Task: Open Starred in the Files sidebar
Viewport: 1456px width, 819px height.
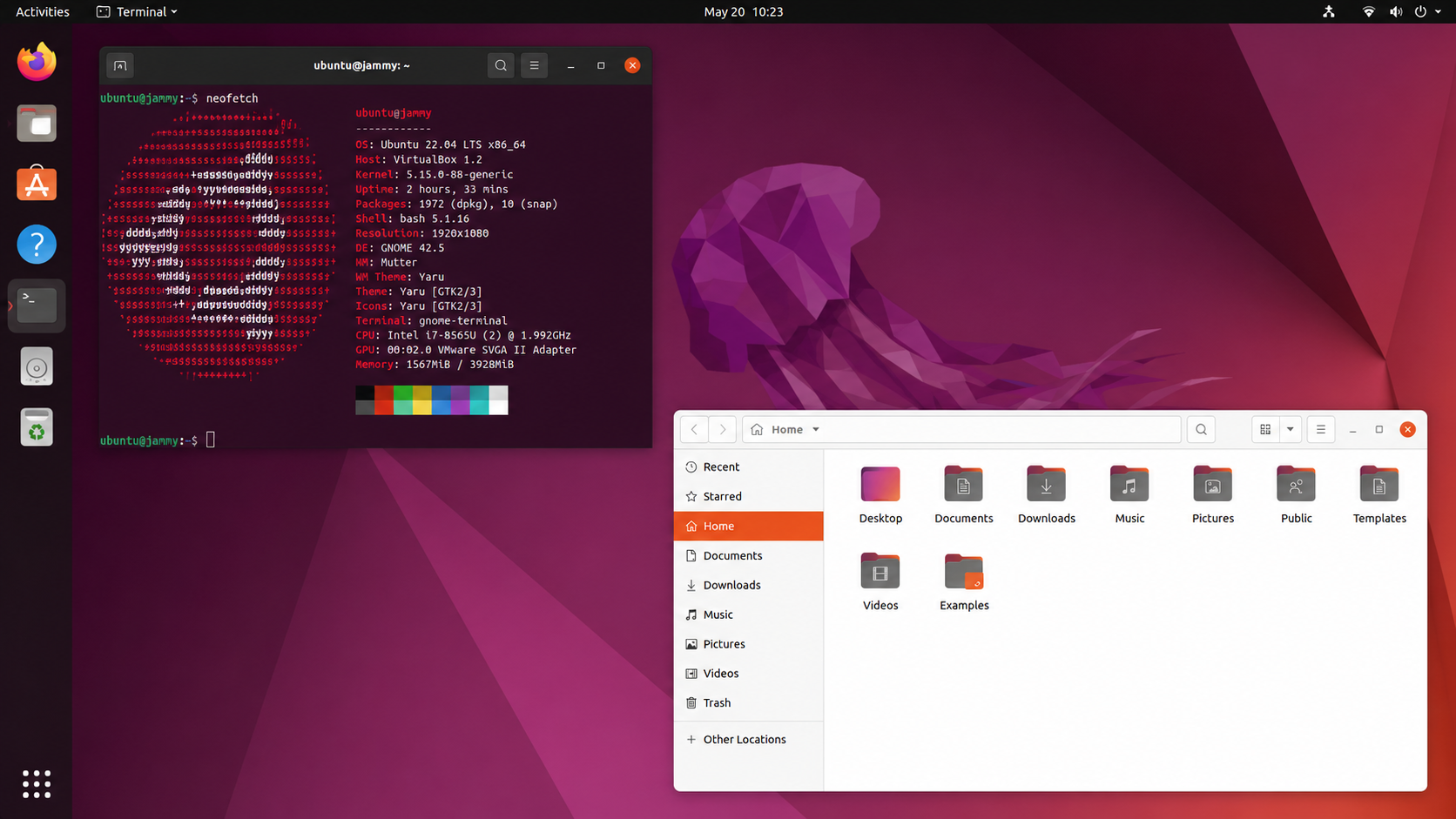Action: pos(749,496)
